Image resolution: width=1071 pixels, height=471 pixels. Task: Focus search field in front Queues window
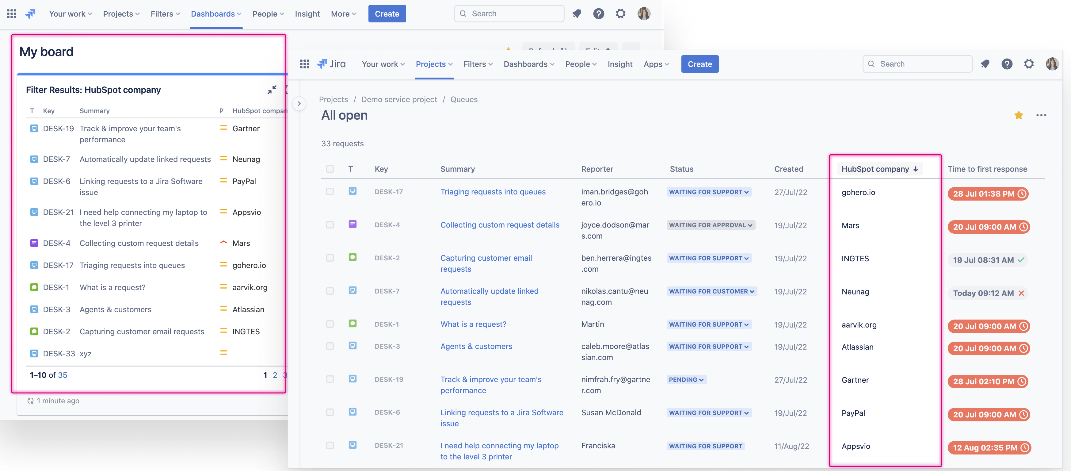(x=917, y=63)
